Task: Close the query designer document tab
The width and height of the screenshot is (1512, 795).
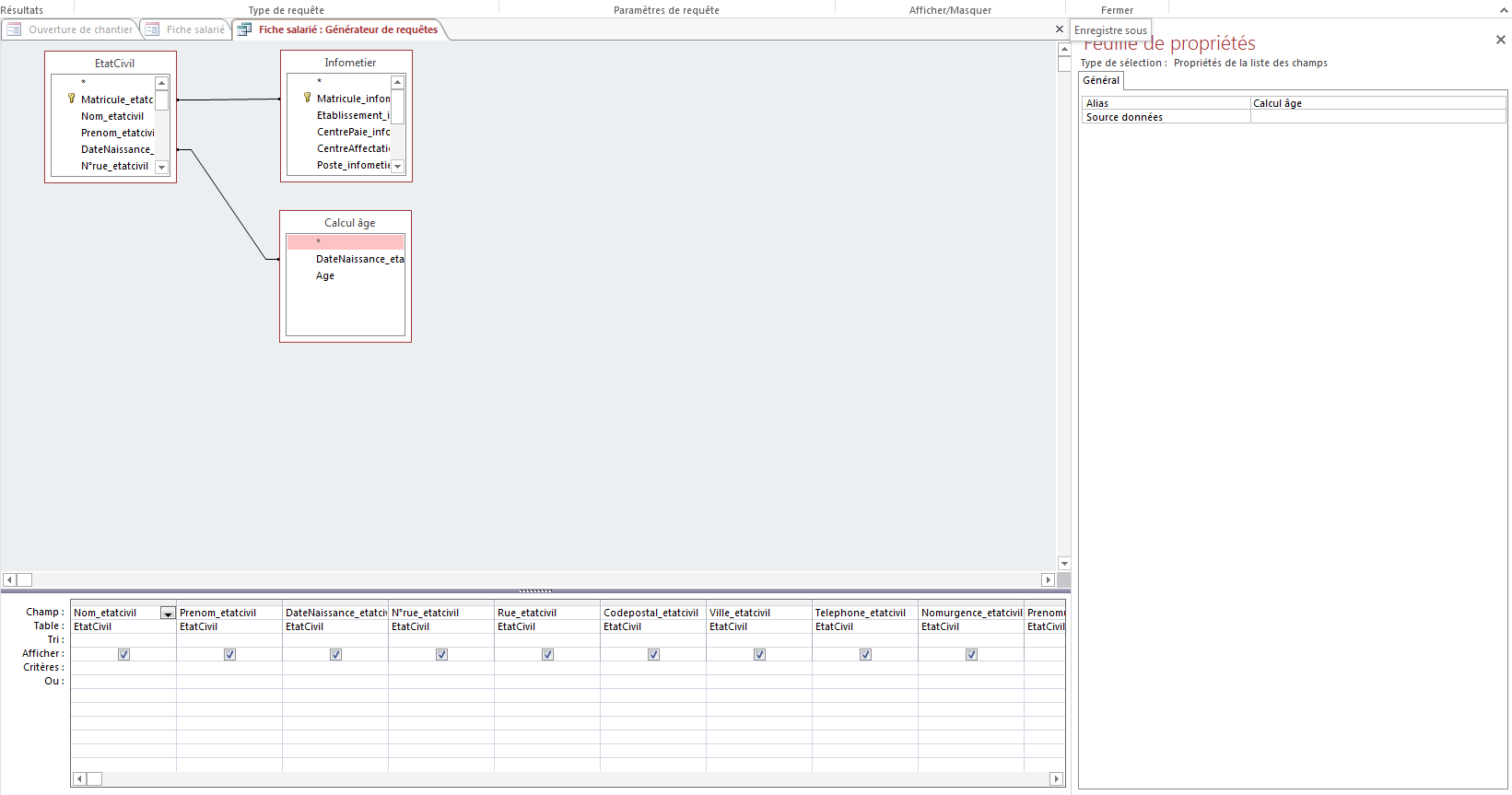Action: tap(1060, 29)
